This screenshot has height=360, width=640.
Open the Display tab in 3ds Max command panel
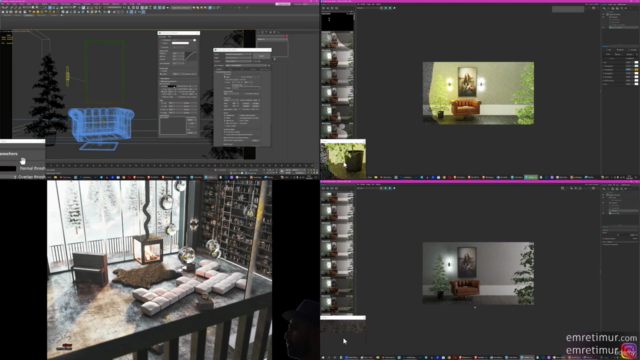coord(274,32)
